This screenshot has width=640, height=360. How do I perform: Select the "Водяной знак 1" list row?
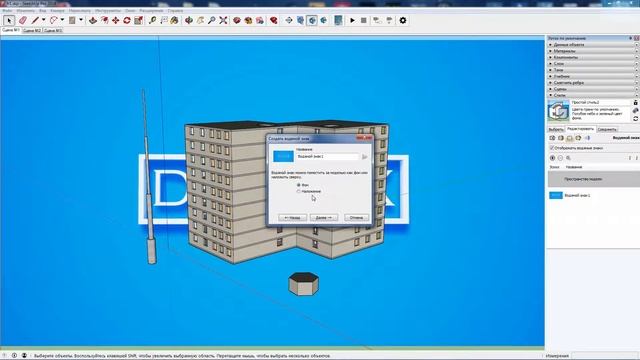(593, 196)
